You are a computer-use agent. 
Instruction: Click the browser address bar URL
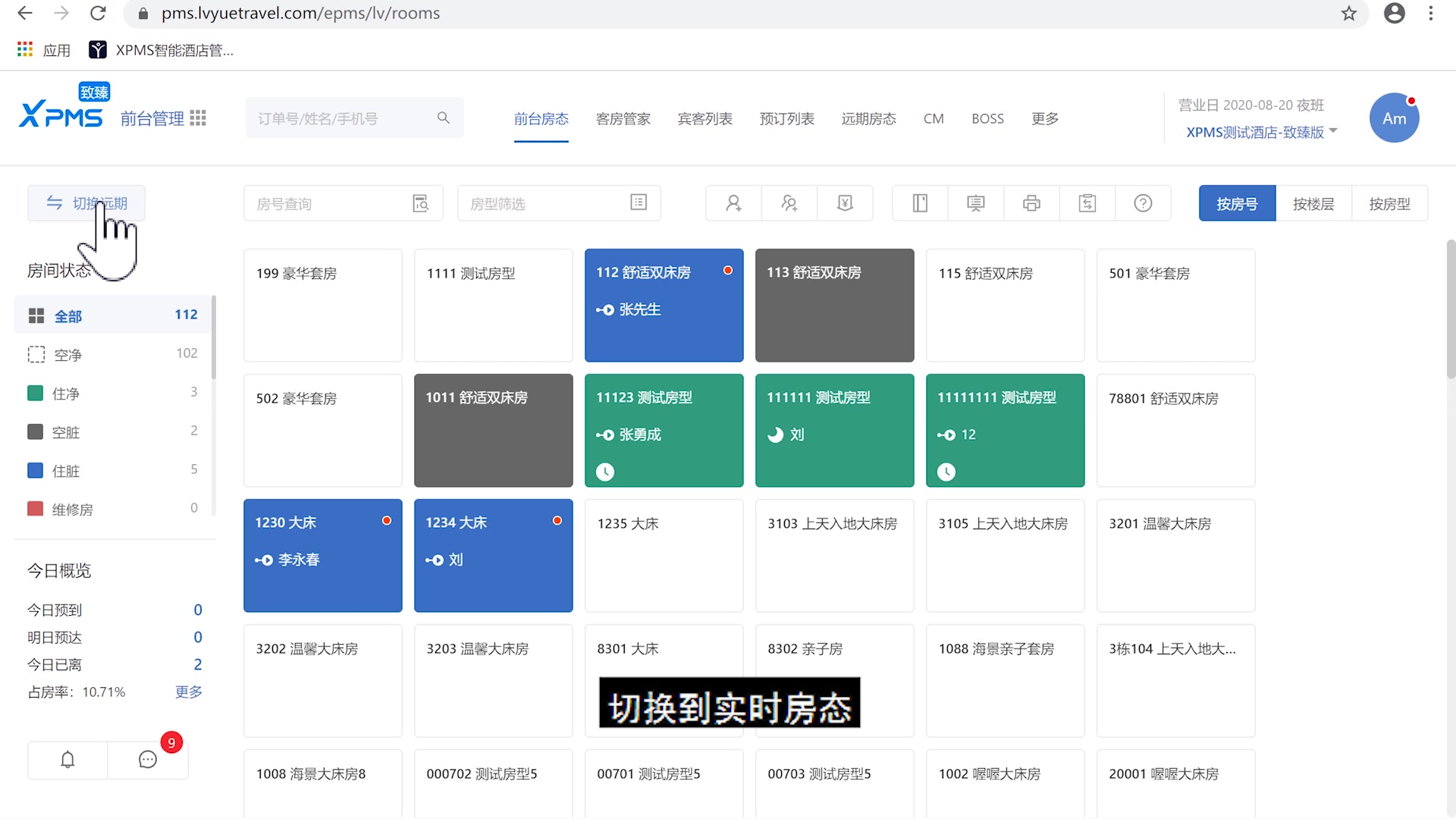(x=300, y=14)
